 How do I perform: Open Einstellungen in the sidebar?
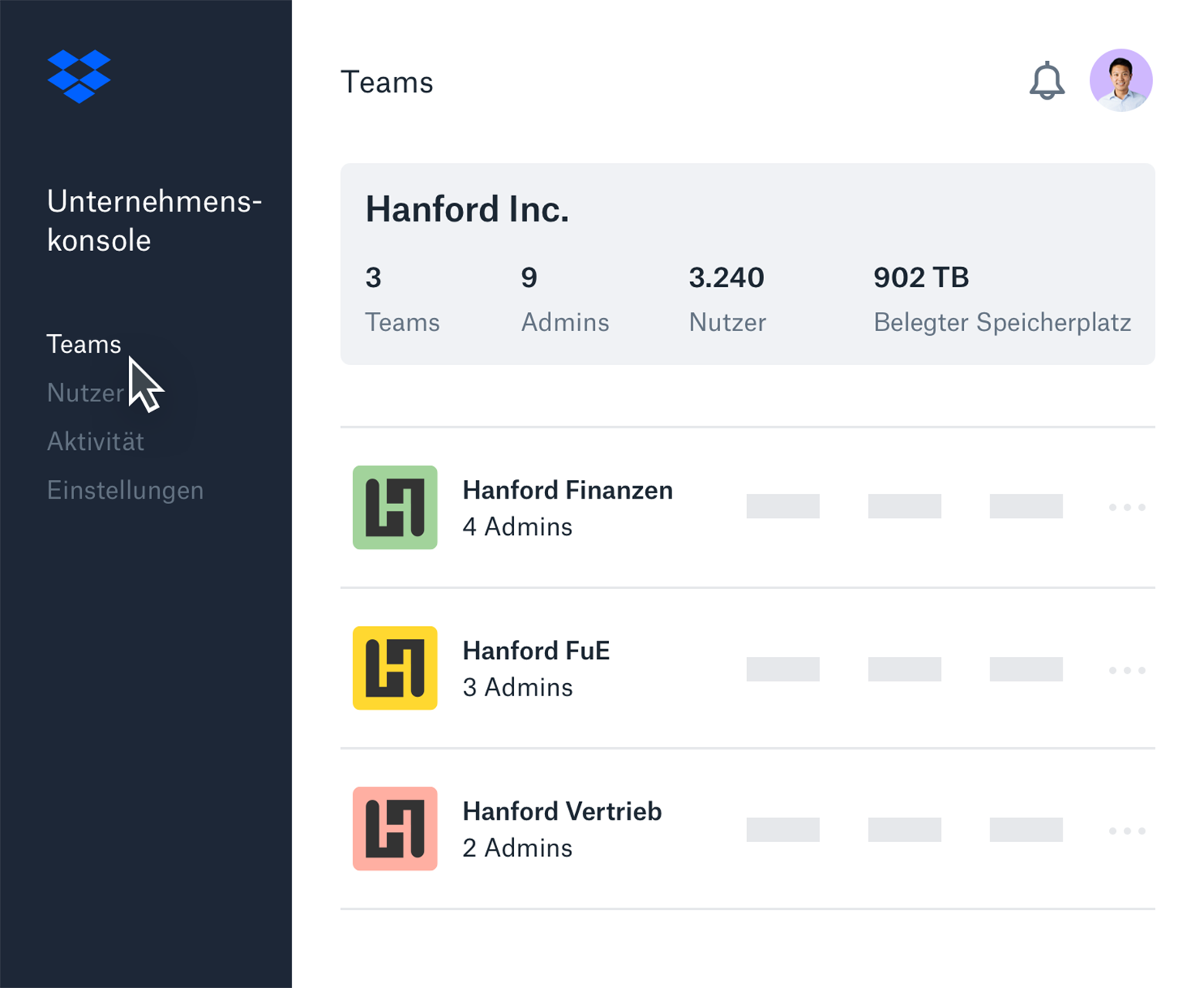point(125,490)
